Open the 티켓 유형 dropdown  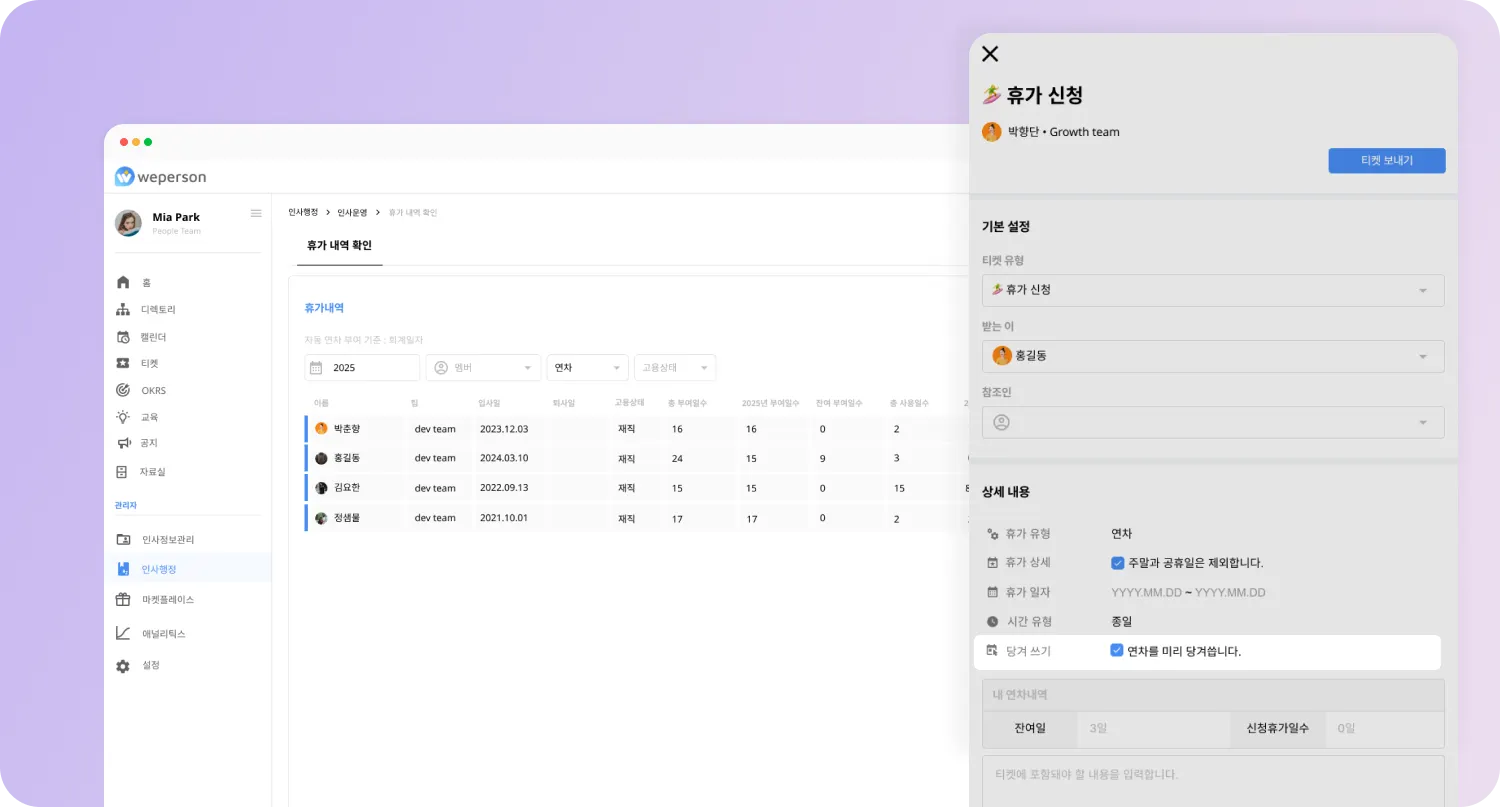pyautogui.click(x=1213, y=290)
